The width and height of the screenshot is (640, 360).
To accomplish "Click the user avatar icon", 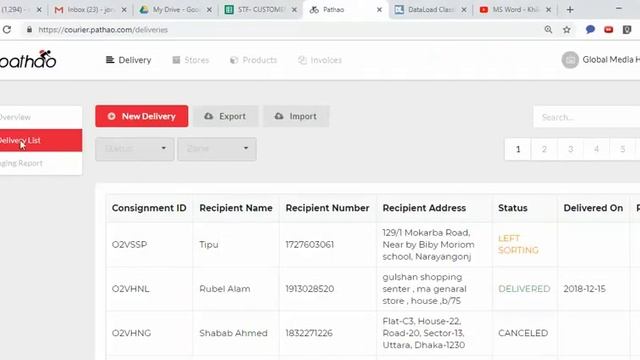I will (570, 60).
